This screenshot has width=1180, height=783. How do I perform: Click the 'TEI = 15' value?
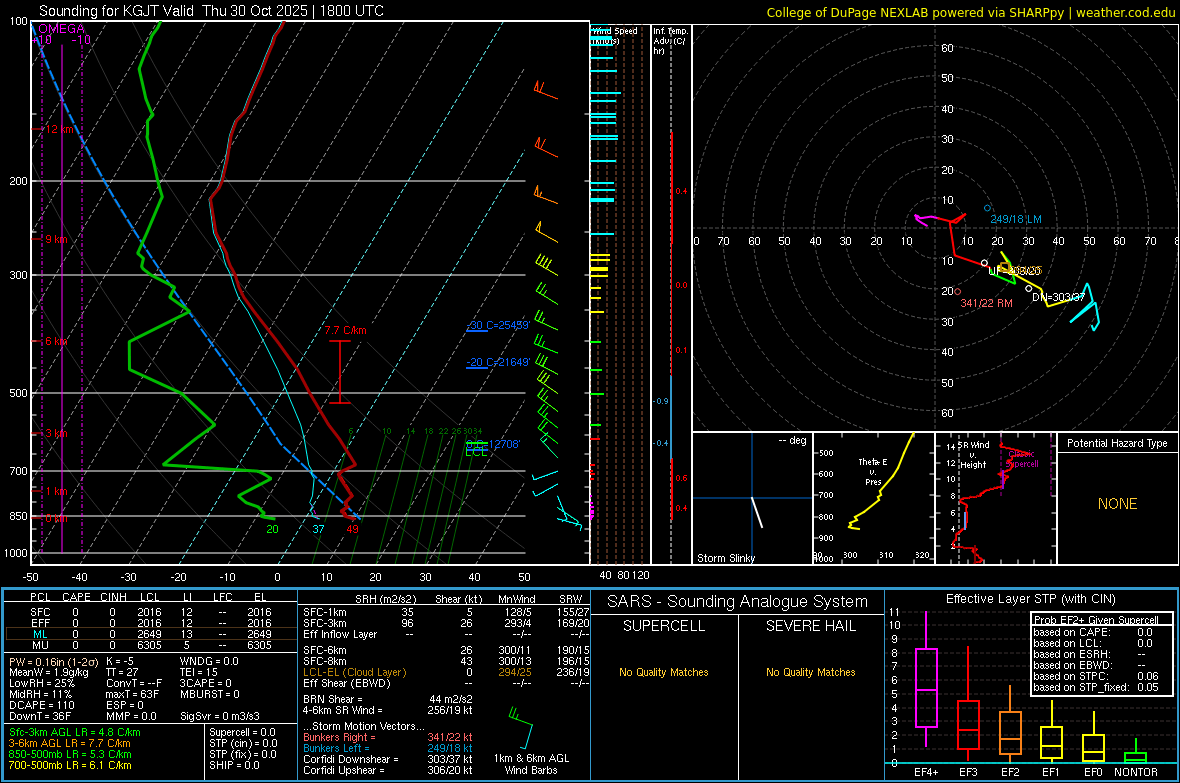point(199,672)
